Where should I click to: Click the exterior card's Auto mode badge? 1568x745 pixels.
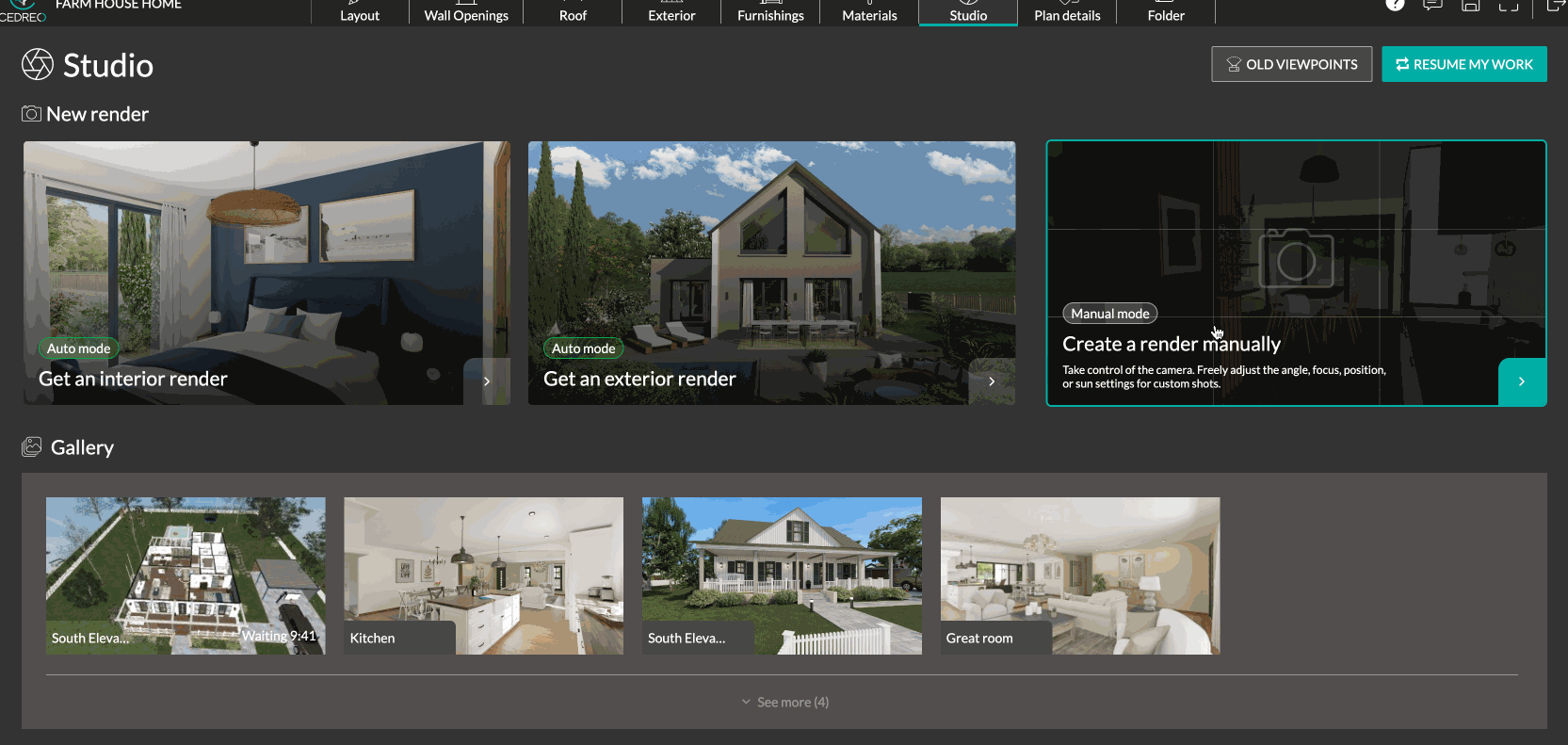[584, 348]
